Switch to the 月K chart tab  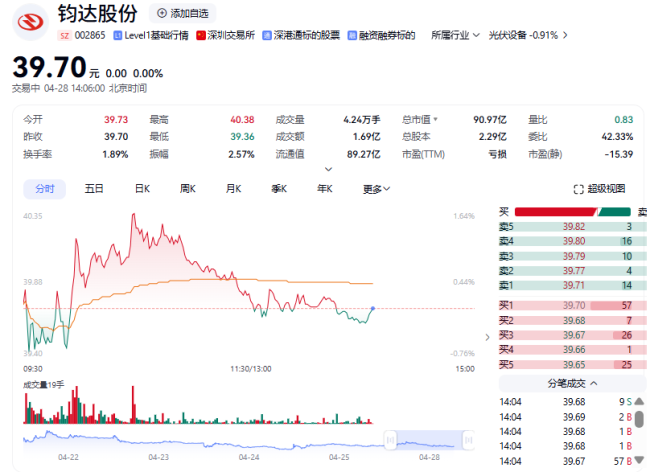coord(233,189)
